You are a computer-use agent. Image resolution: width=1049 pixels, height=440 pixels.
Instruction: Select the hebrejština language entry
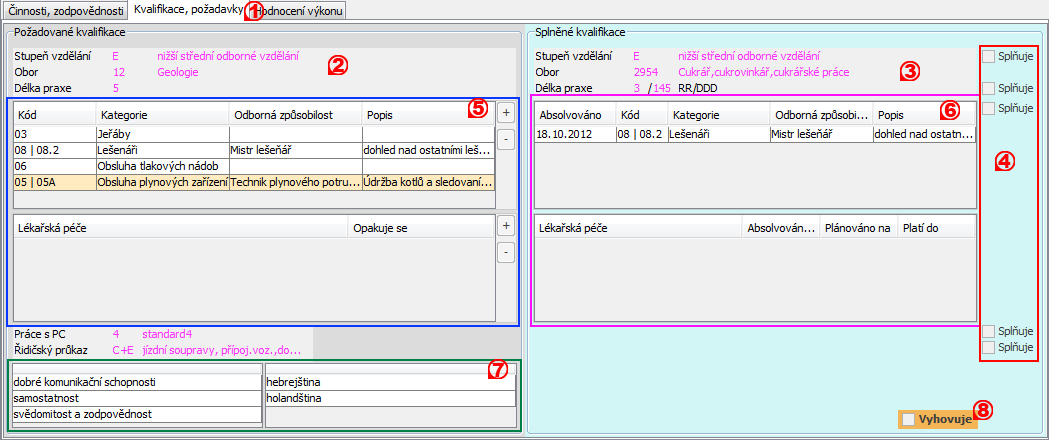390,381
